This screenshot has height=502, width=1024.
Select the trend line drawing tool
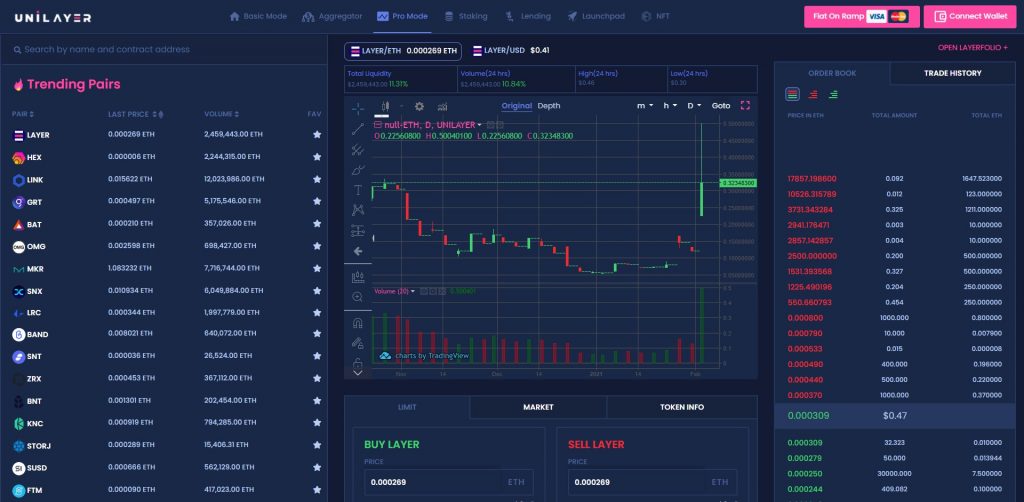(x=358, y=129)
